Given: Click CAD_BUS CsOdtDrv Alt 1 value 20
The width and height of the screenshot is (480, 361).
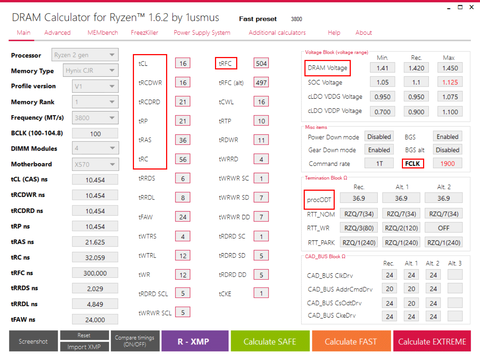Looking at the screenshot, I should click(x=411, y=303).
